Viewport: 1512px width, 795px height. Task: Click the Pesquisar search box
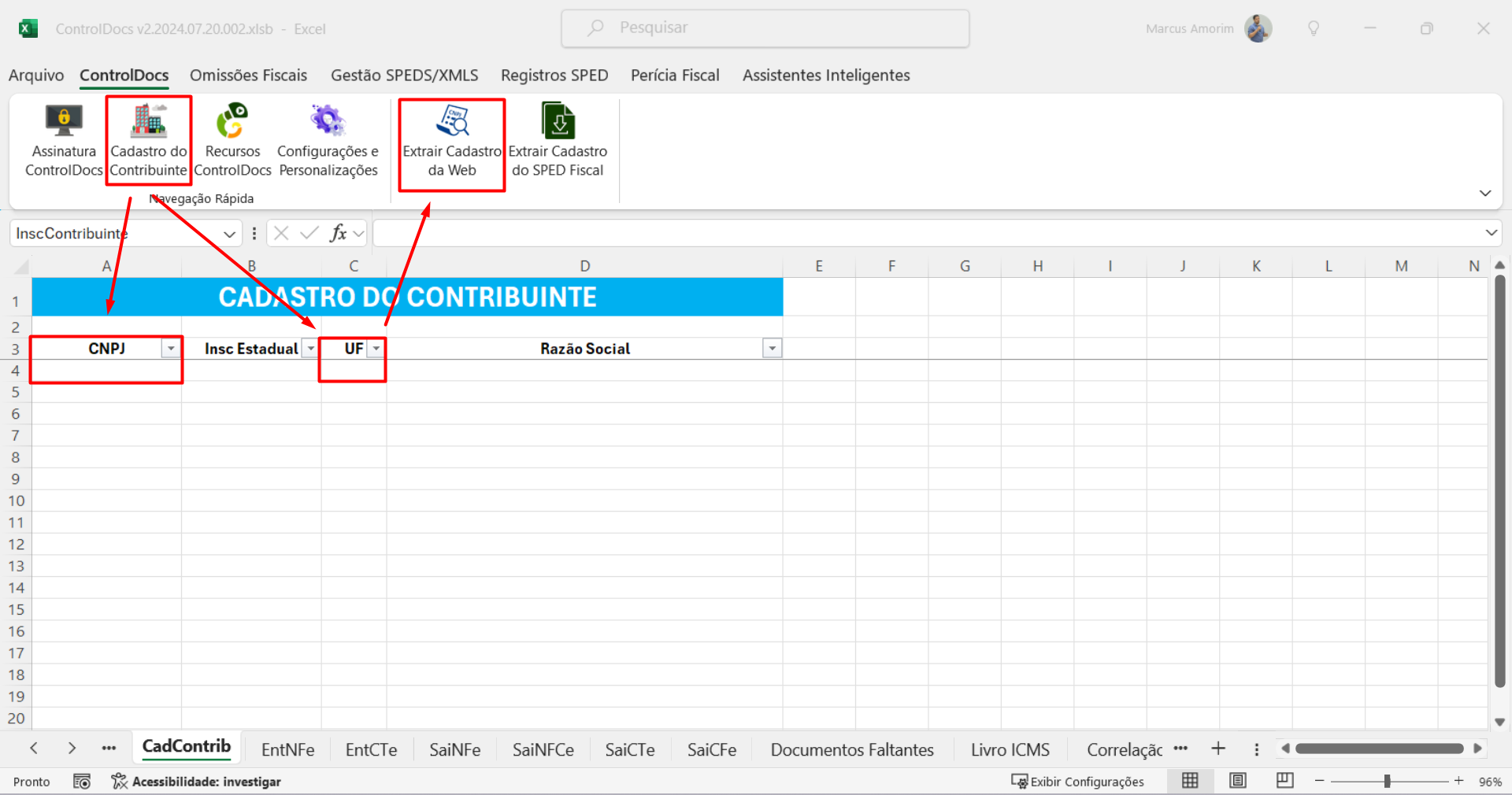(x=765, y=28)
